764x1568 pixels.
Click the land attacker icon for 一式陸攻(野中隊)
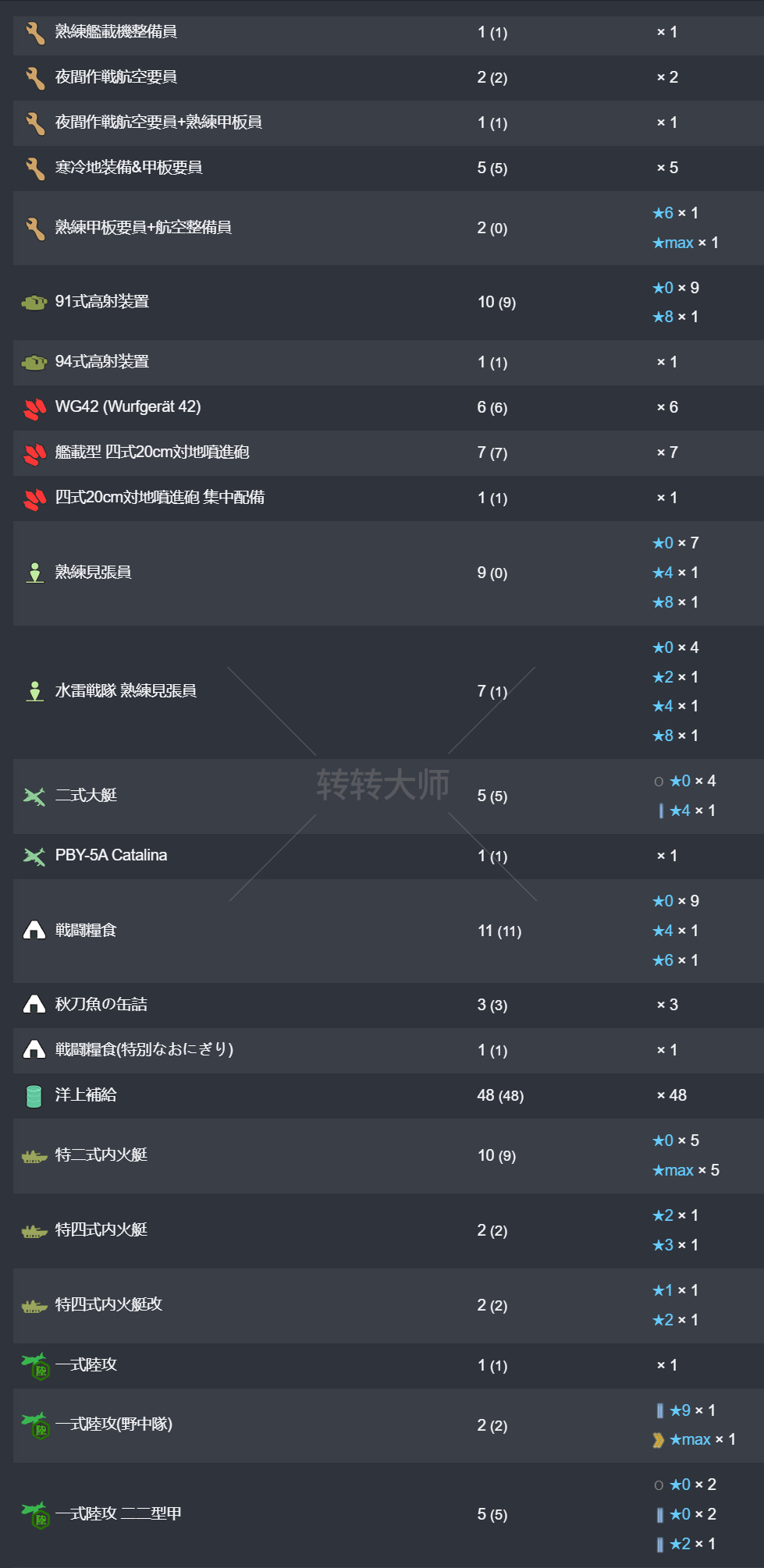tap(36, 1425)
